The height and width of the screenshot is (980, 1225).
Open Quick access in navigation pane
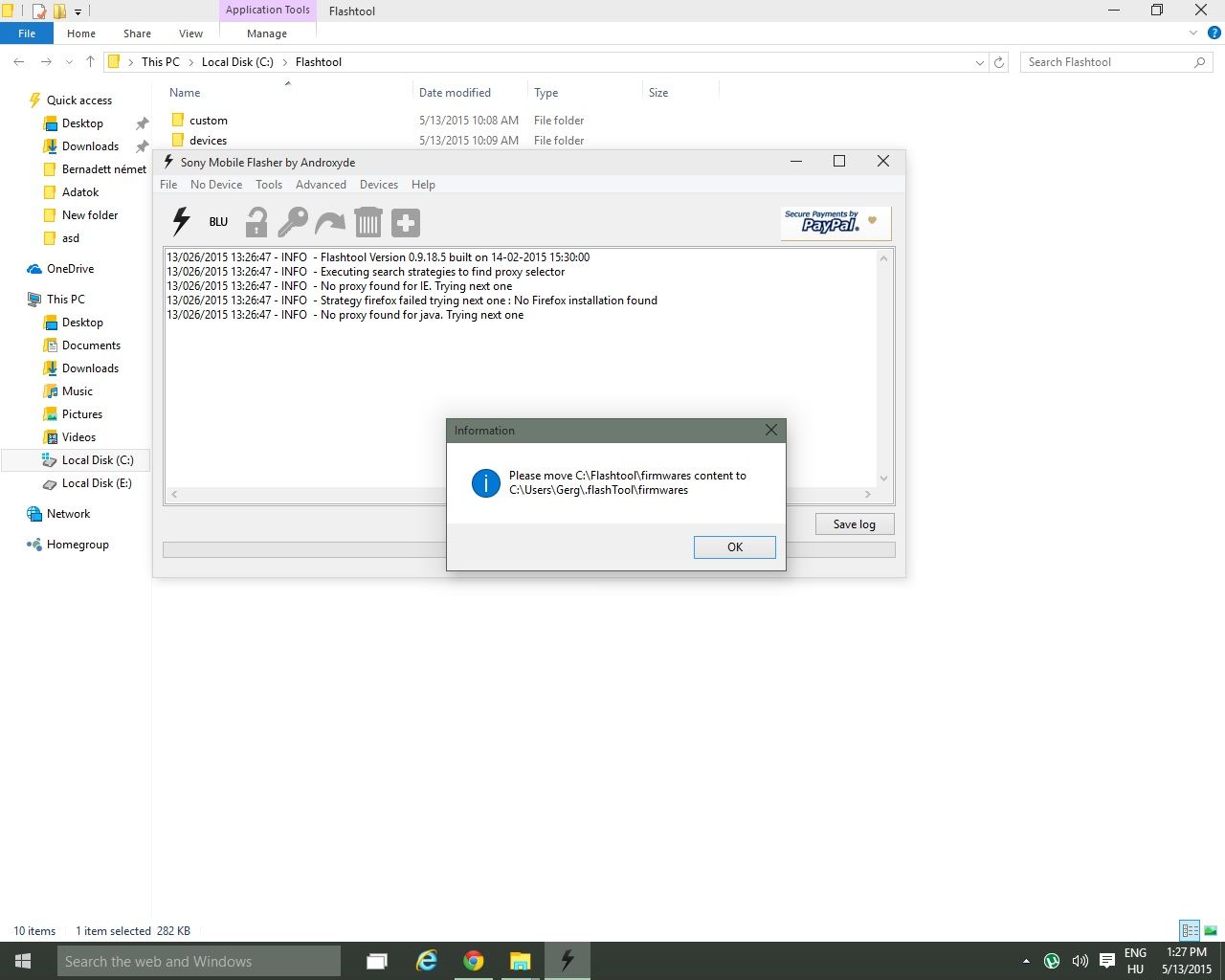click(x=79, y=100)
